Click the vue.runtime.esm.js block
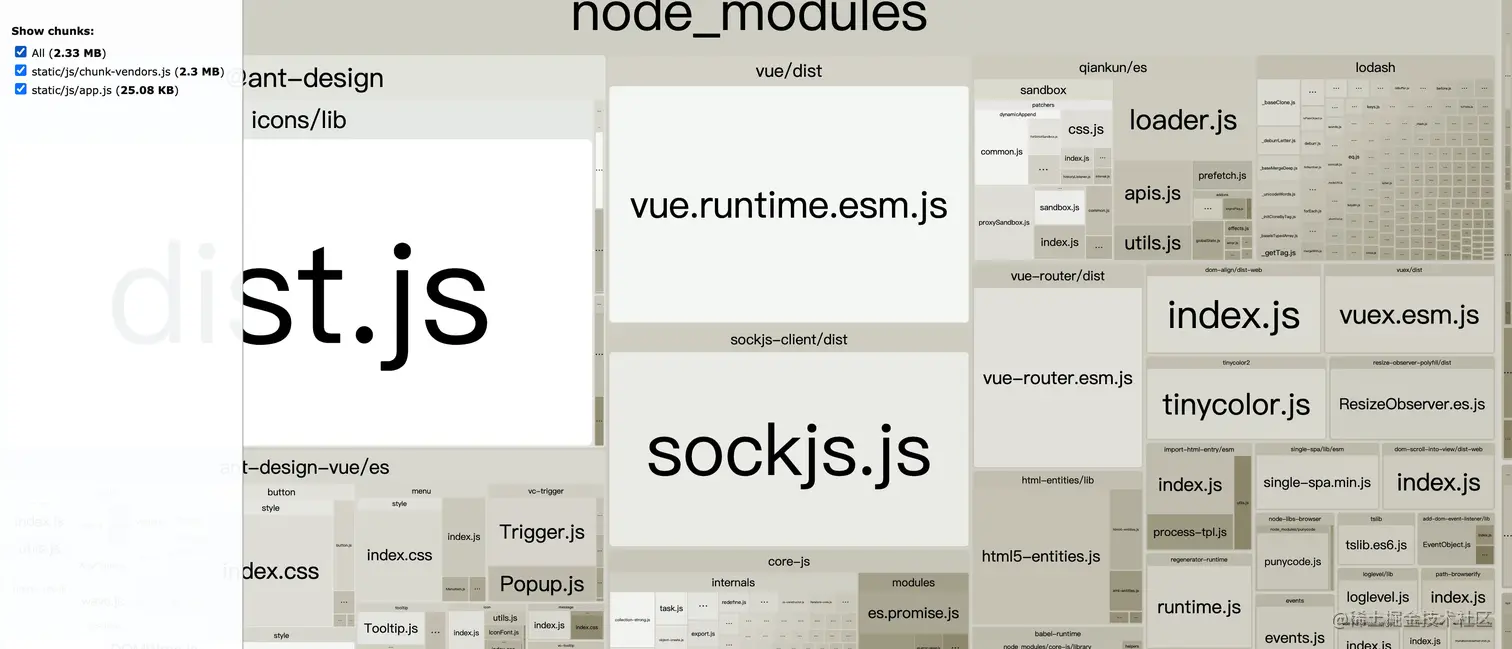This screenshot has height=649, width=1512. point(789,204)
